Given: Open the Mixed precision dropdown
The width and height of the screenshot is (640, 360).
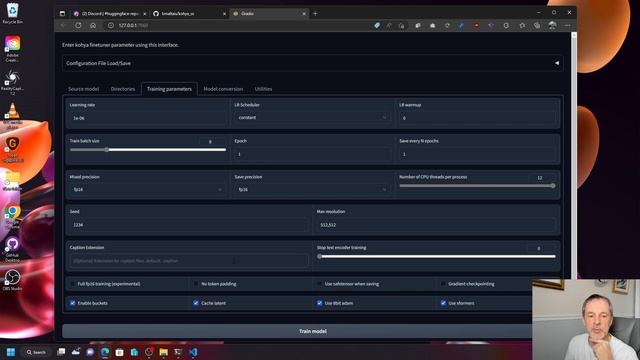Looking at the screenshot, I should click(x=148, y=189).
